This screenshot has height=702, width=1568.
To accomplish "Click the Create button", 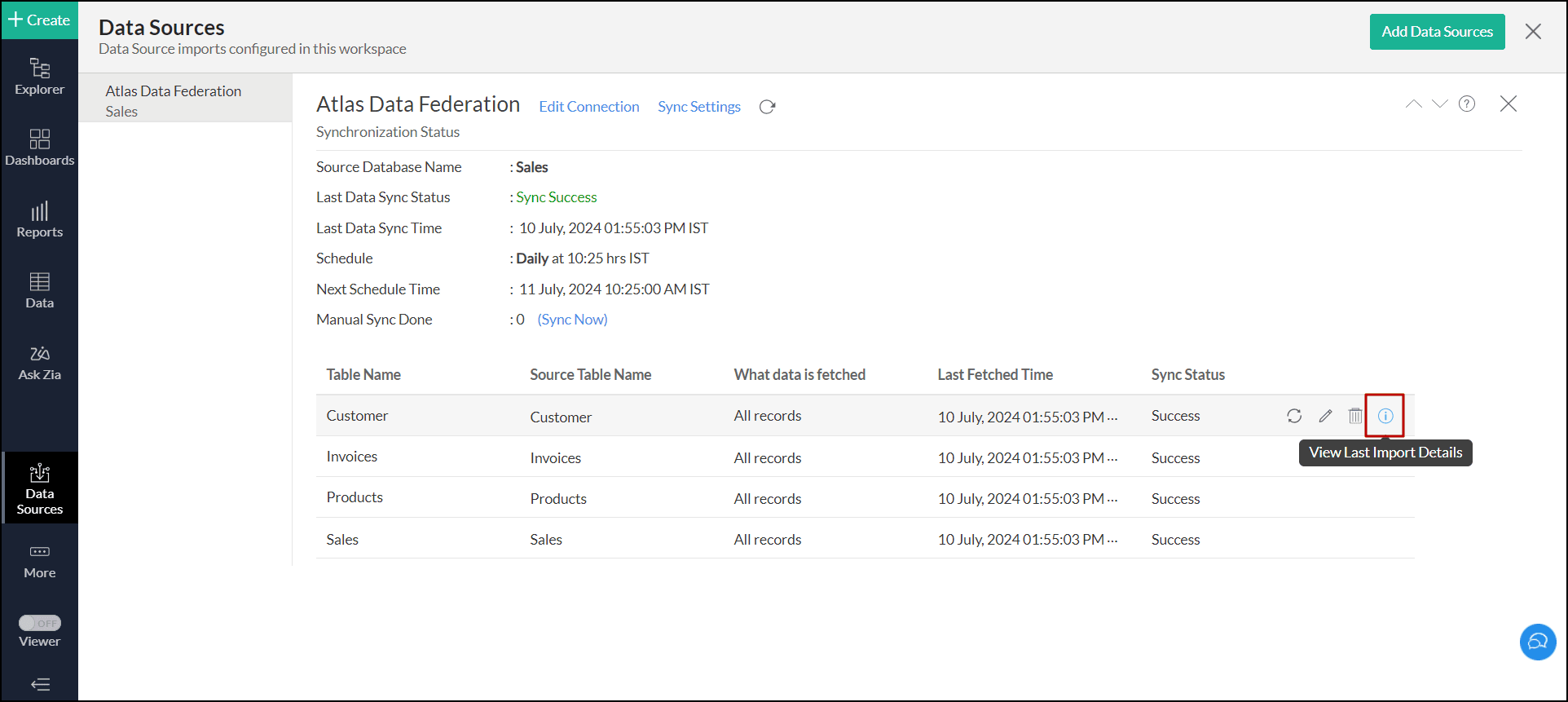I will pyautogui.click(x=39, y=20).
